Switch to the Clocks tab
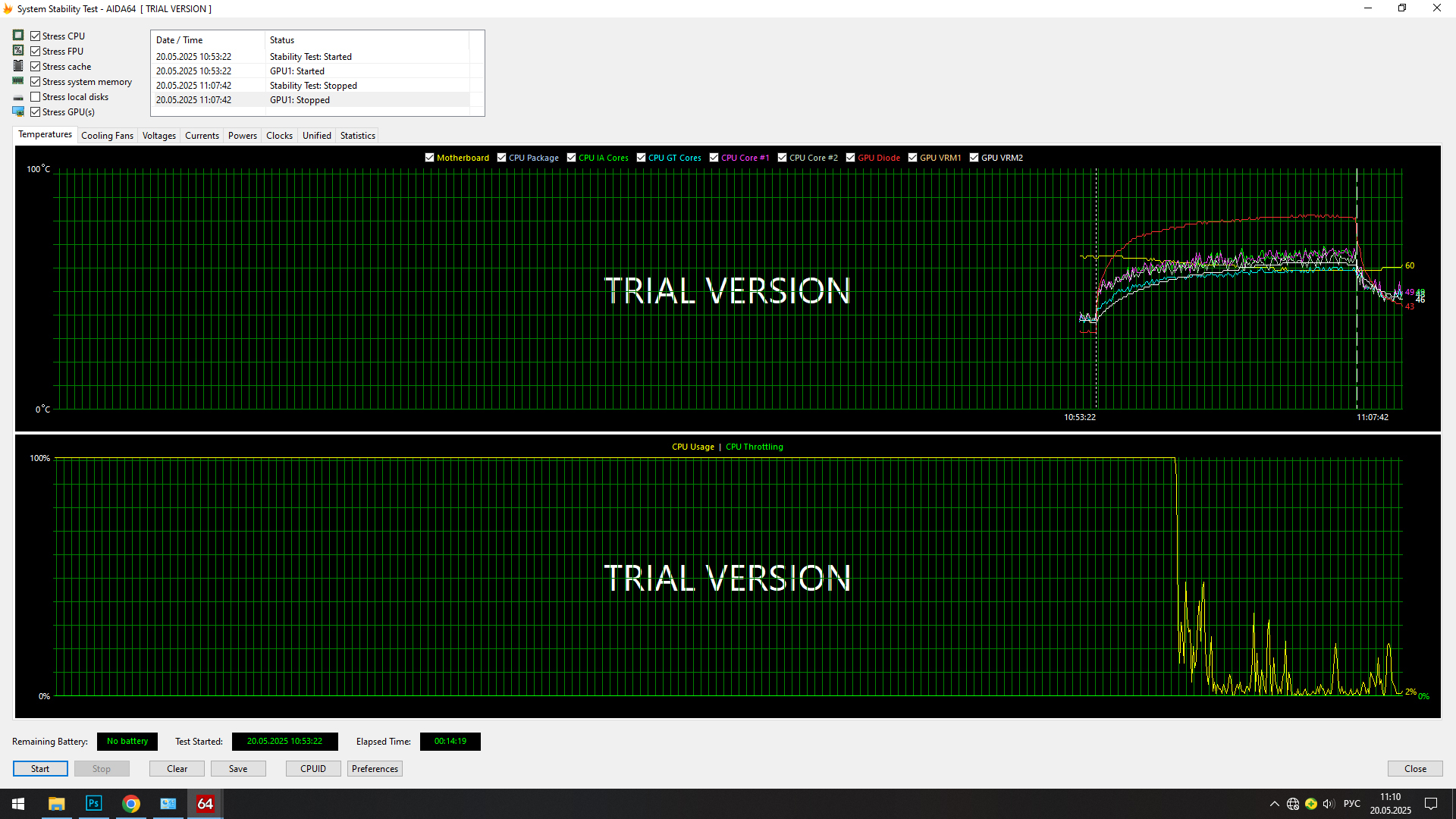 279,136
